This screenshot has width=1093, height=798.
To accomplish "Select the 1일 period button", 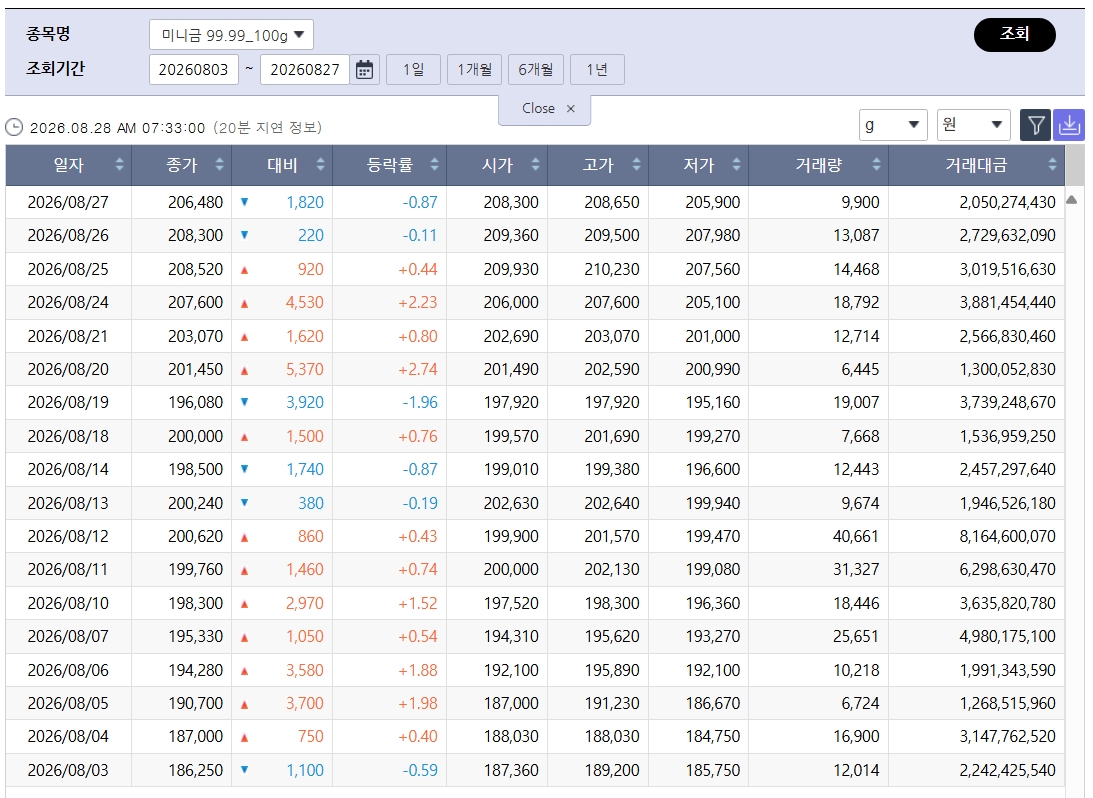I will click(x=413, y=70).
